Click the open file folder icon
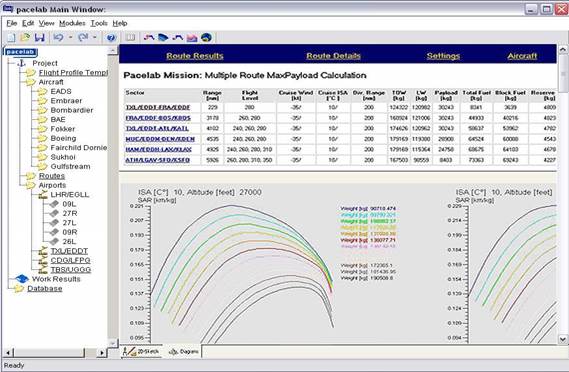The image size is (569, 372). point(25,37)
